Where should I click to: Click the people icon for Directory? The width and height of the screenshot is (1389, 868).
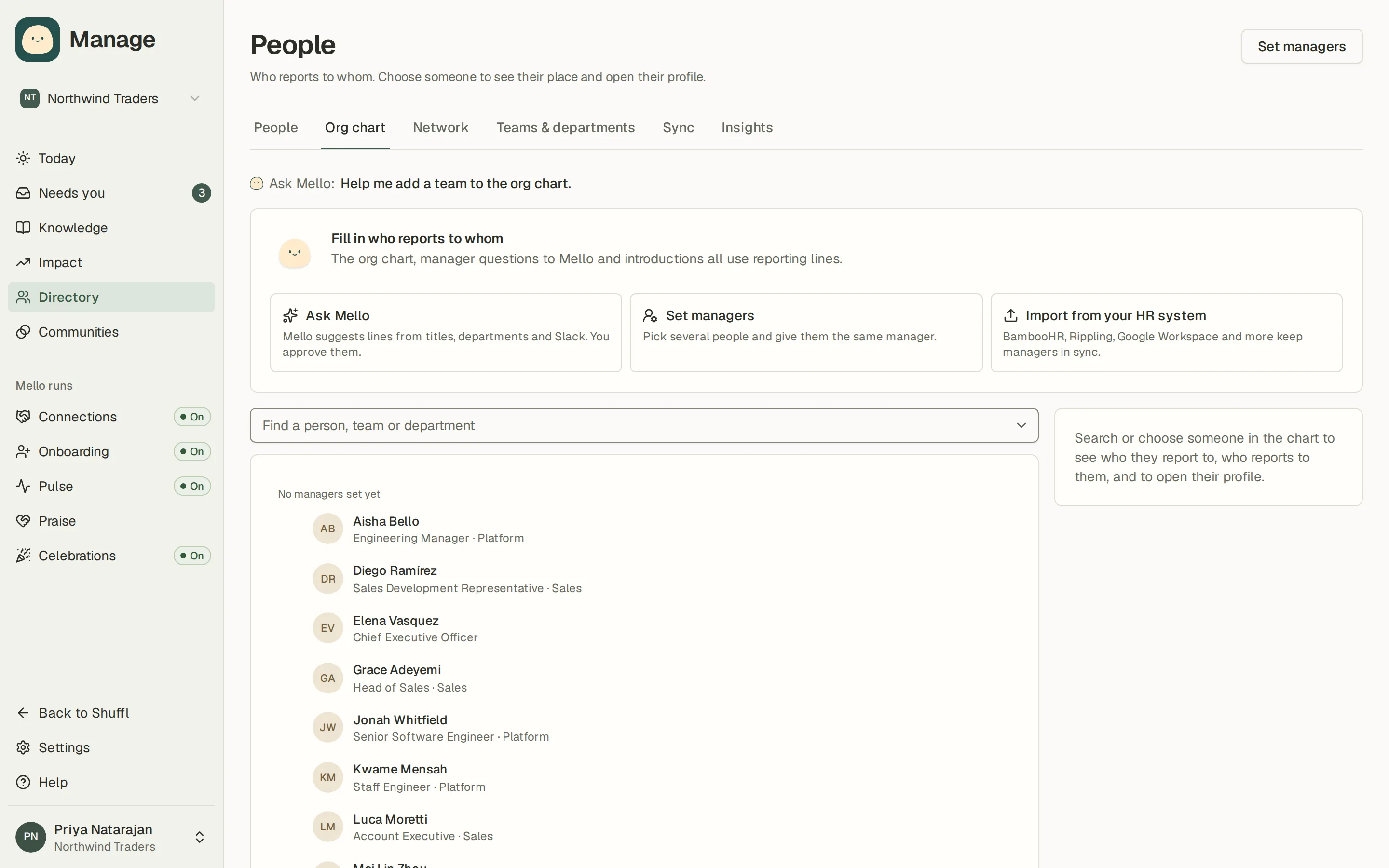pyautogui.click(x=23, y=297)
